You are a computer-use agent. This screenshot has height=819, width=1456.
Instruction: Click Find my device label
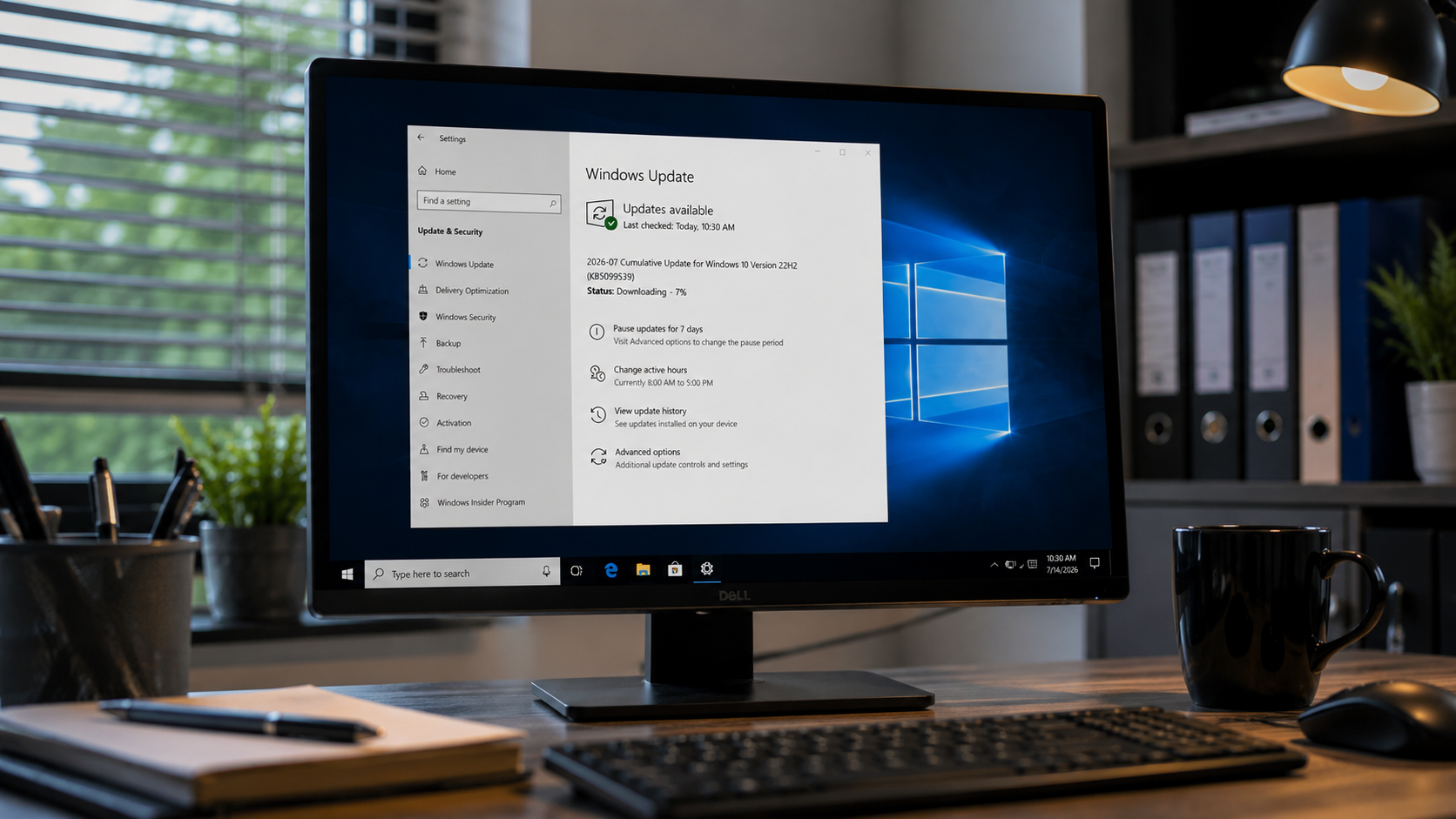tap(462, 449)
